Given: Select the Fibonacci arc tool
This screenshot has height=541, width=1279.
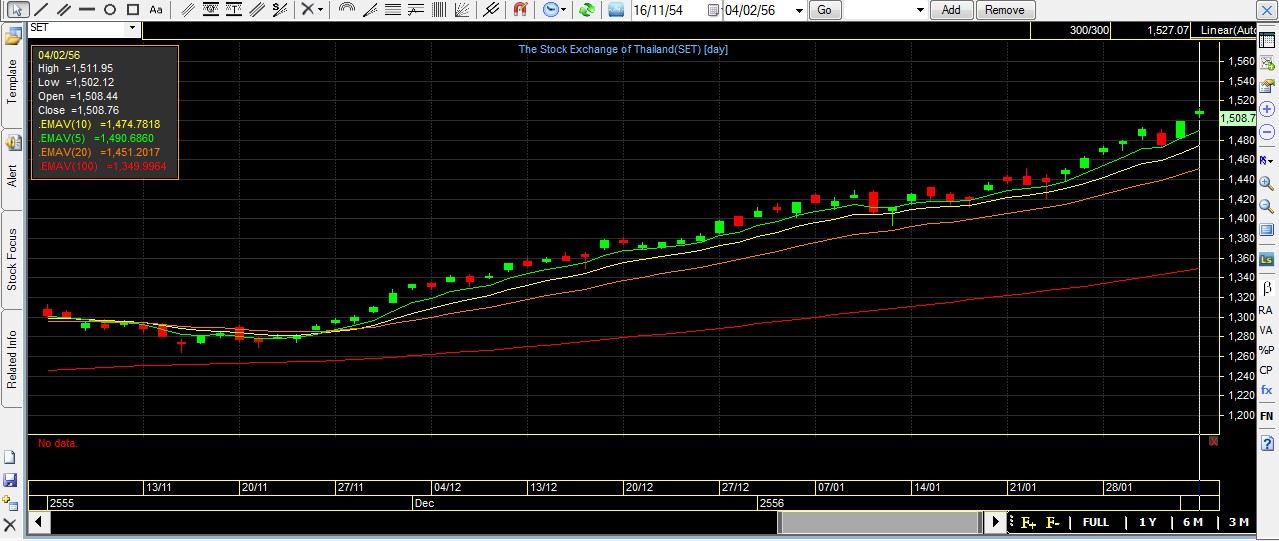Looking at the screenshot, I should tap(347, 10).
